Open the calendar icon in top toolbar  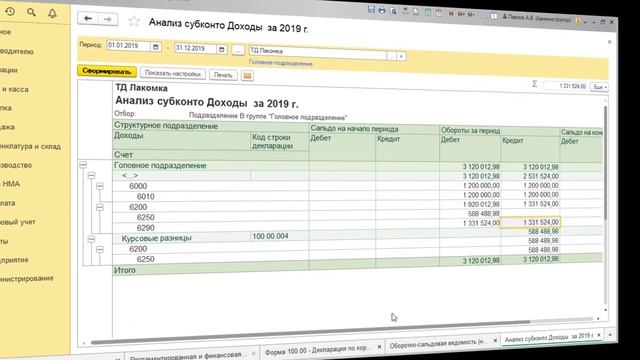tap(438, 13)
